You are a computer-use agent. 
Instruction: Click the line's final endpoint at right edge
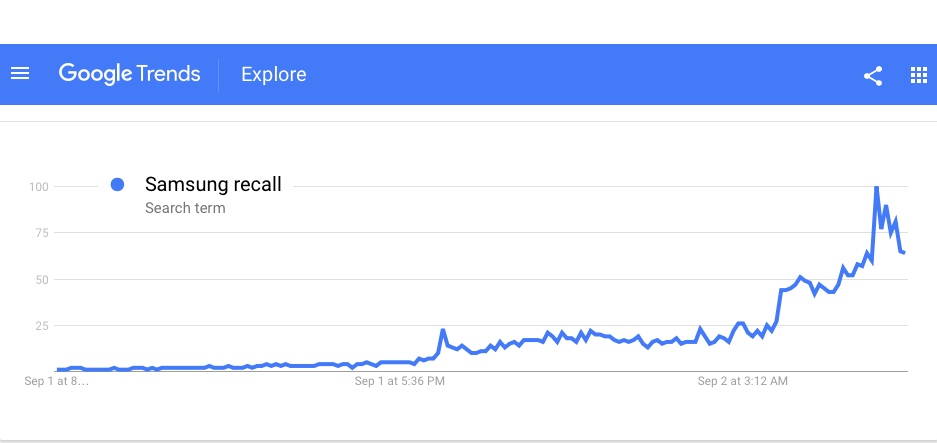point(905,252)
